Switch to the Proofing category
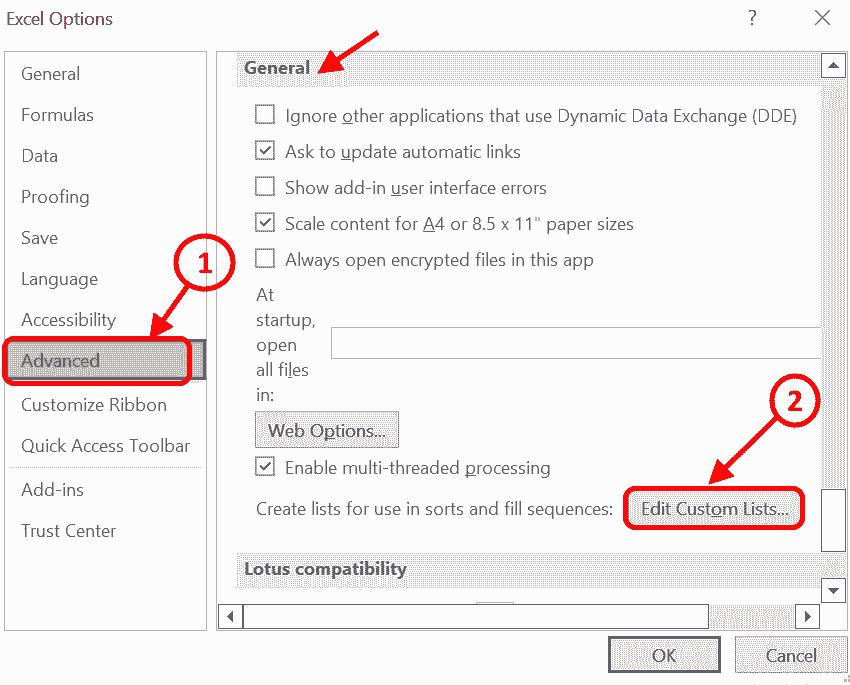This screenshot has width=850, height=685. (55, 197)
